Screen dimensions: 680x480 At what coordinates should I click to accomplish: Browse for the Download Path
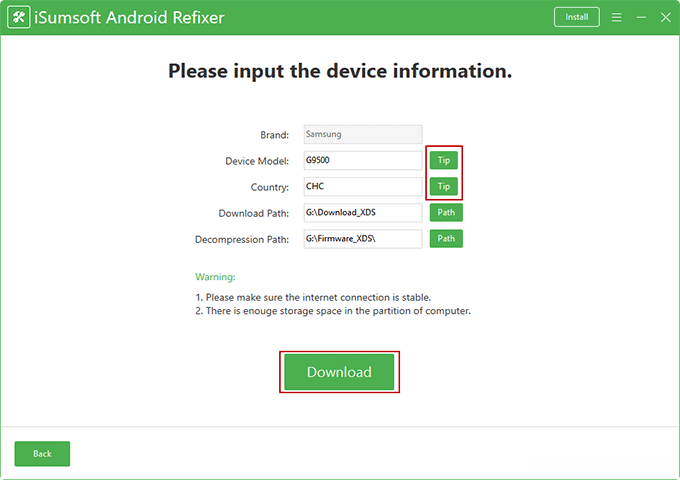[446, 212]
